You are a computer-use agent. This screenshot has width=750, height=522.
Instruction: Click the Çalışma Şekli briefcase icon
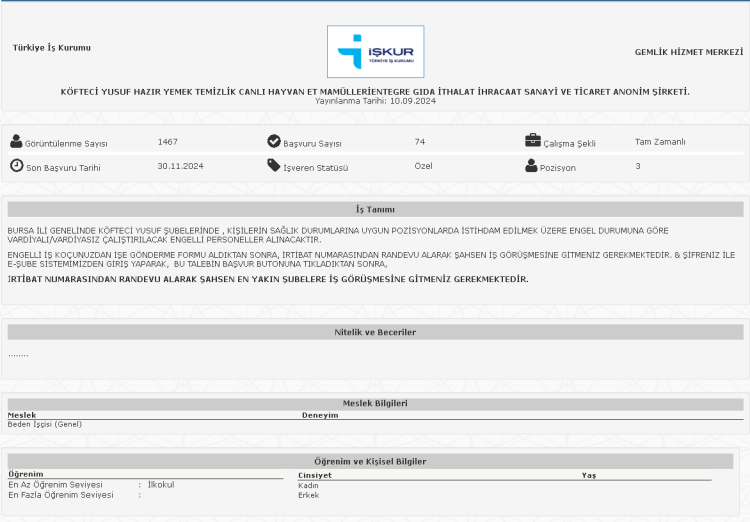[533, 142]
